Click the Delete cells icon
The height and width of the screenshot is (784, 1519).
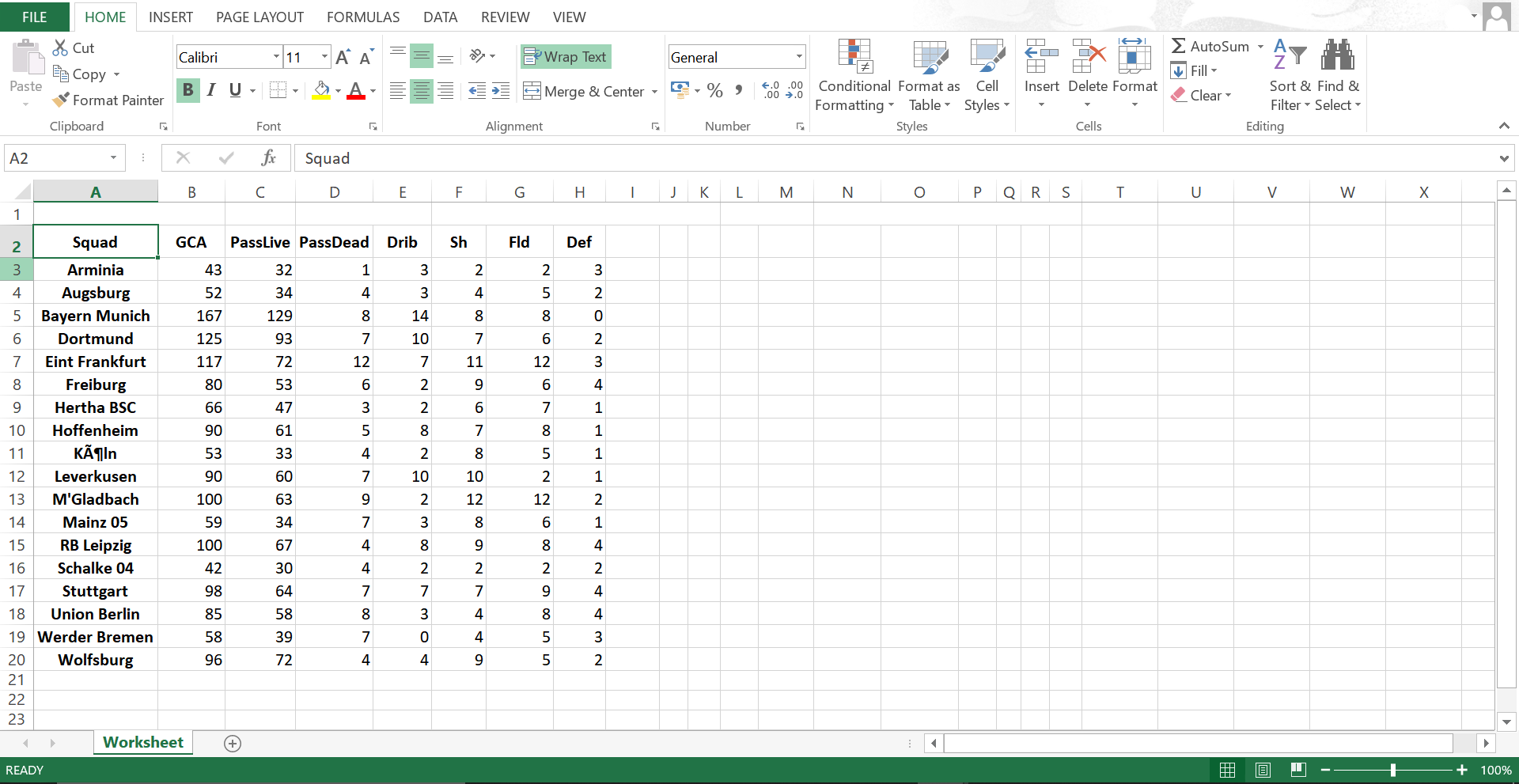click(1088, 56)
